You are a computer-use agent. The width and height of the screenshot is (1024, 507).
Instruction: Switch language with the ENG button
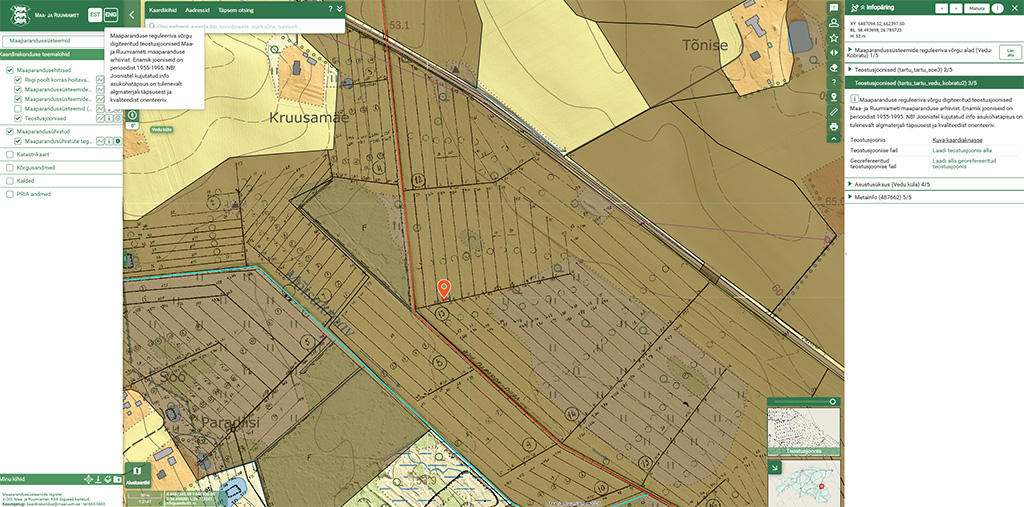pyautogui.click(x=111, y=14)
